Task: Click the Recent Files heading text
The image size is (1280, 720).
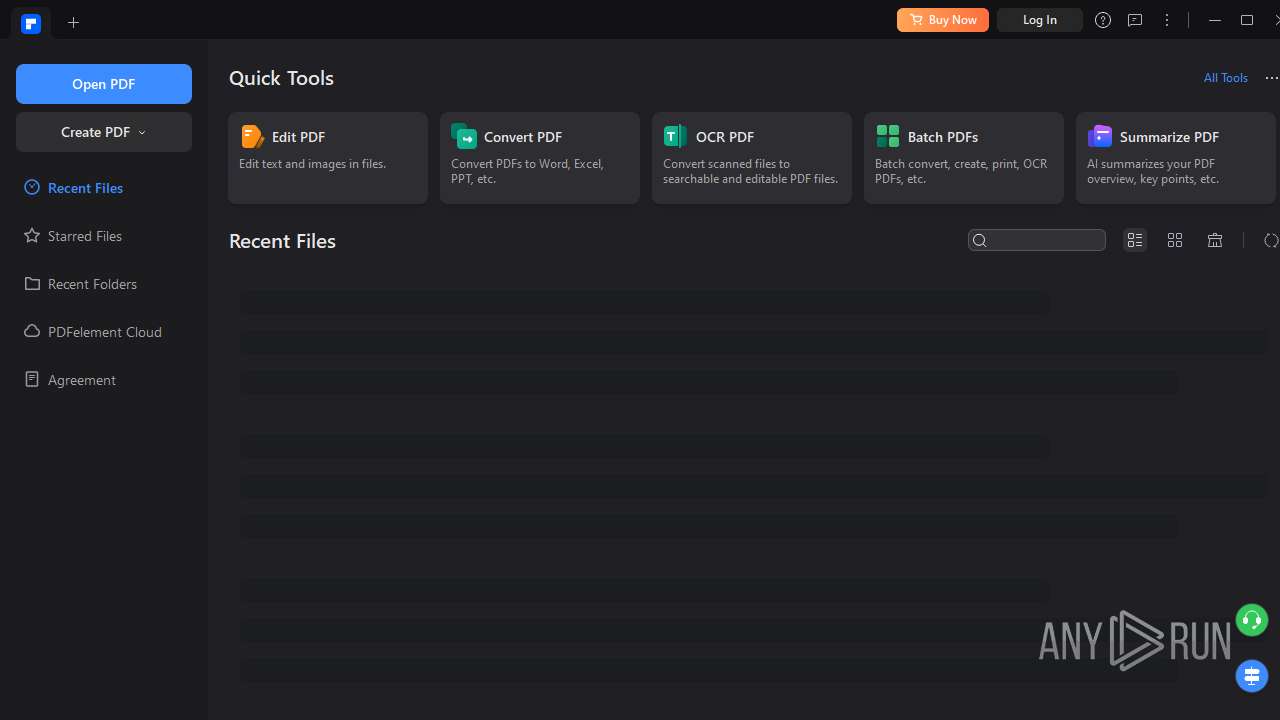Action: pyautogui.click(x=282, y=241)
